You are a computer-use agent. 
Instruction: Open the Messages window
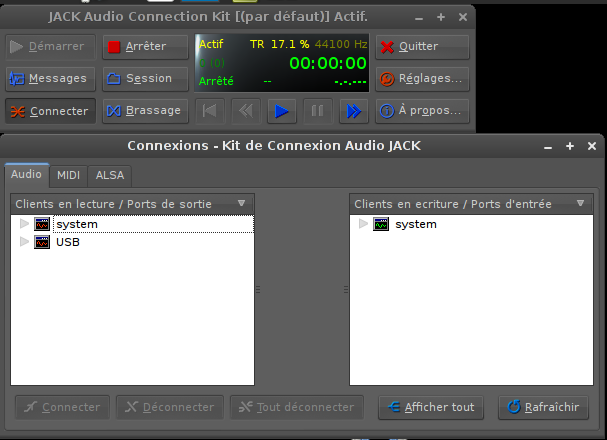50,79
